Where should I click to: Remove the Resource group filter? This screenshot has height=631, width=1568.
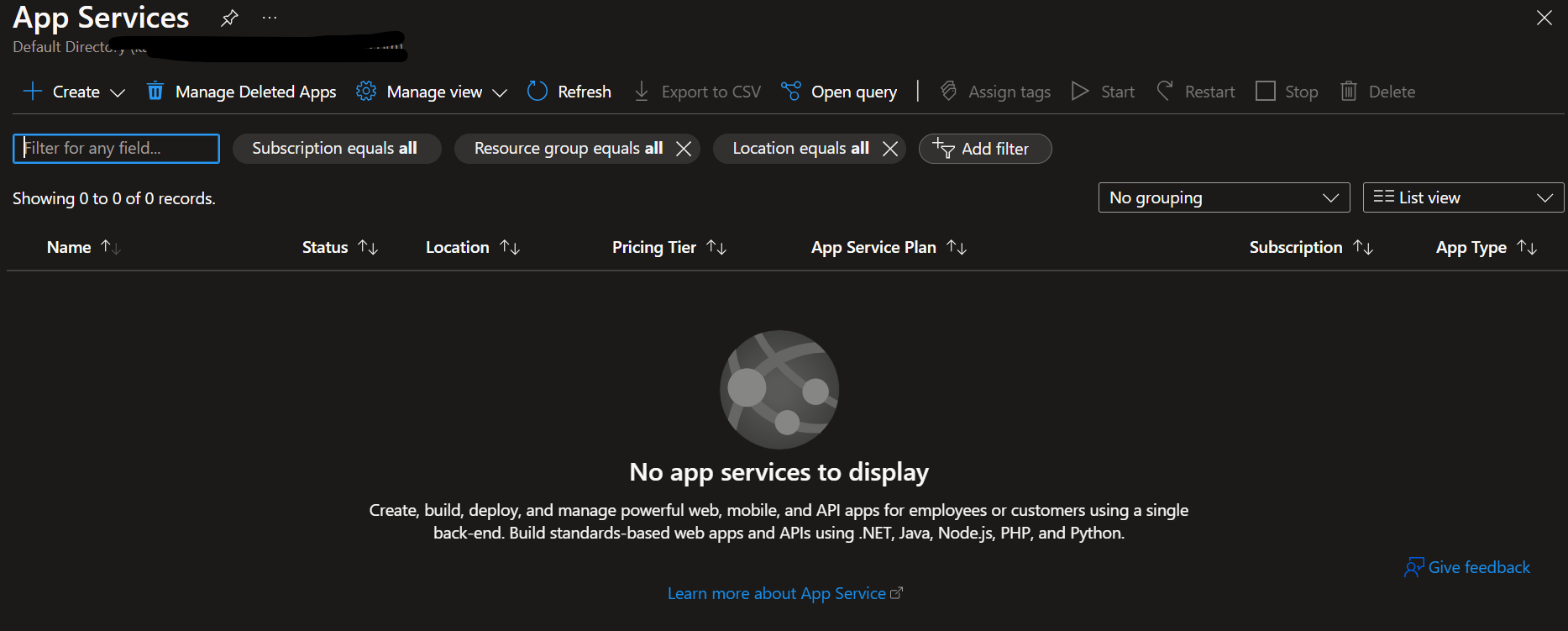pos(684,149)
